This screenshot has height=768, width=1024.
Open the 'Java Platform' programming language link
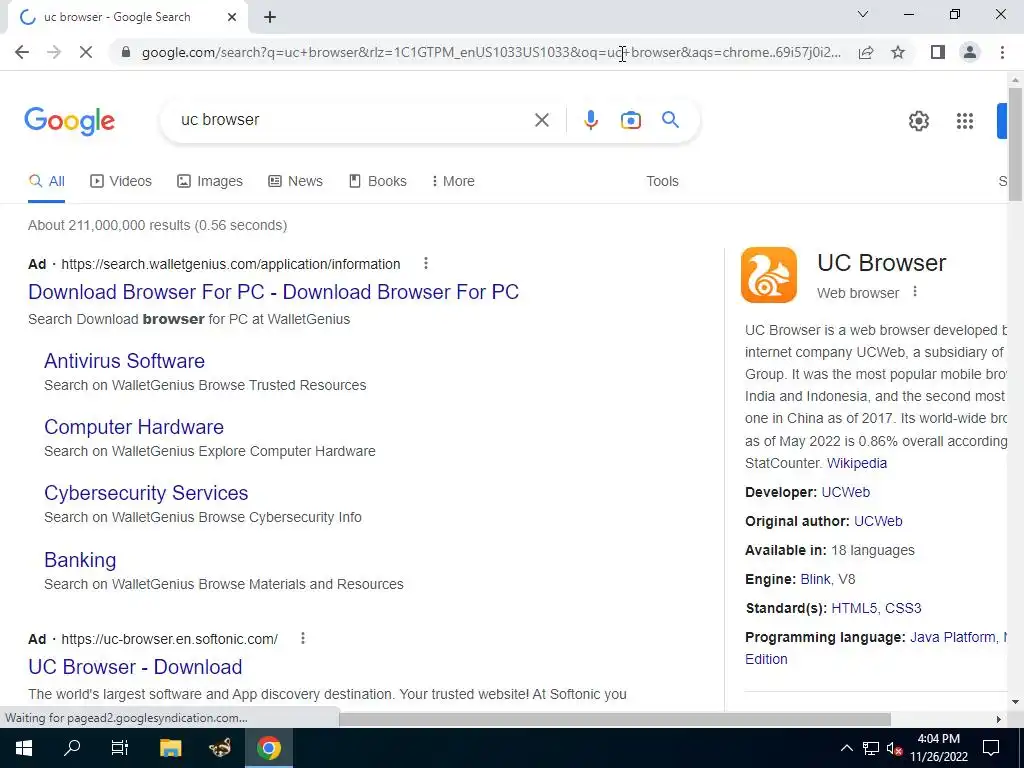click(953, 637)
